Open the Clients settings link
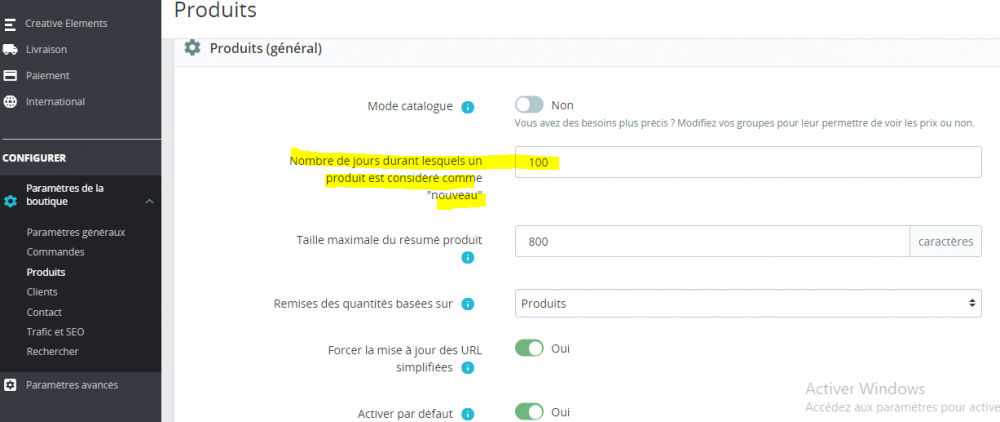Viewport: 1000px width, 422px height. click(x=42, y=292)
